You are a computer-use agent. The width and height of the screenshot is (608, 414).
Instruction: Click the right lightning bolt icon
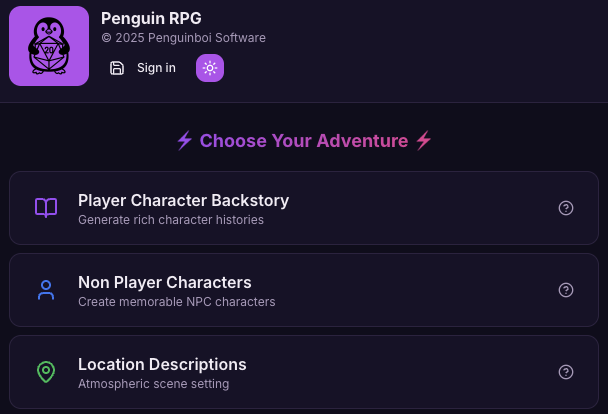click(424, 141)
